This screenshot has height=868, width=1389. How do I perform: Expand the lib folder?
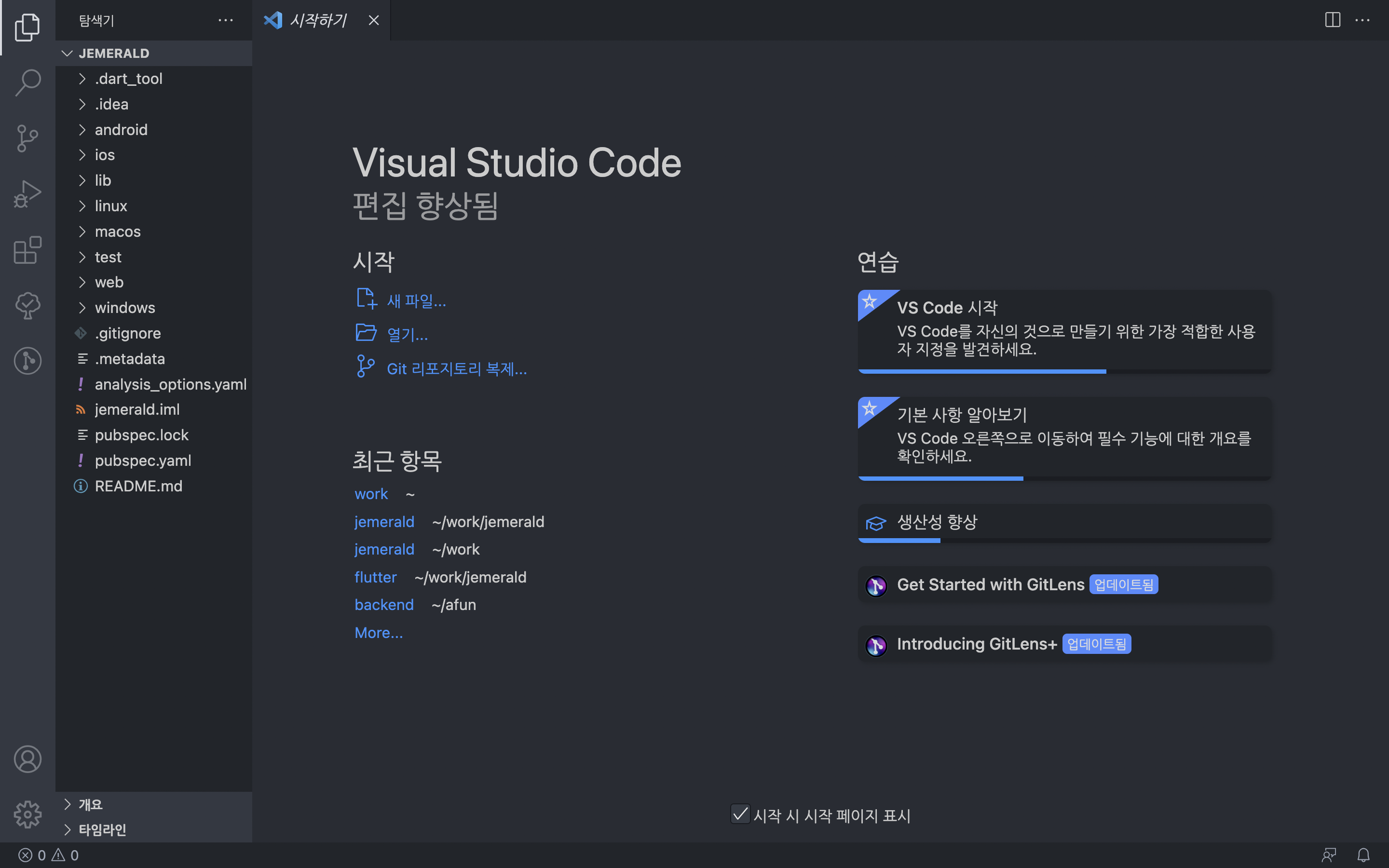[x=103, y=180]
